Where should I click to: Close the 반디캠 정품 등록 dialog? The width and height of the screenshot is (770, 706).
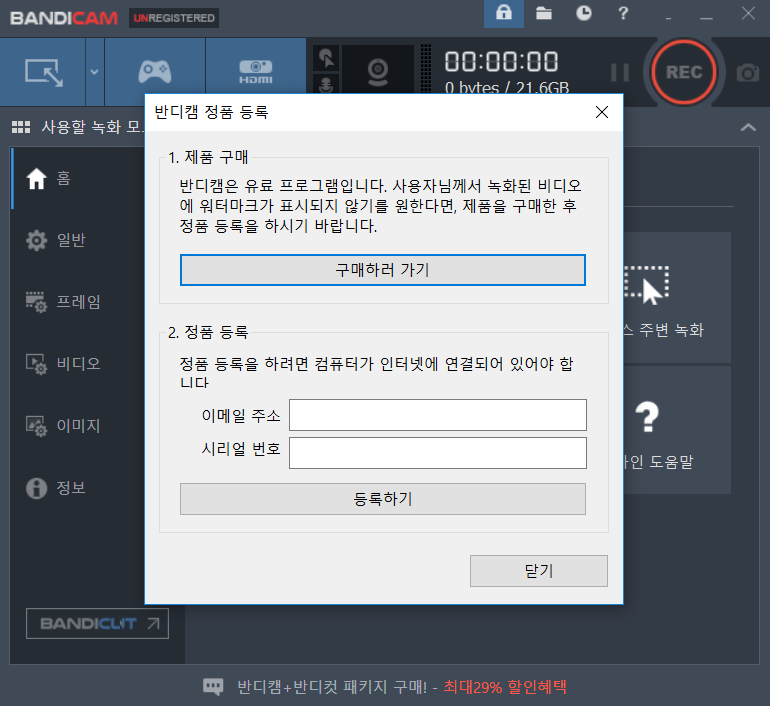(x=602, y=112)
